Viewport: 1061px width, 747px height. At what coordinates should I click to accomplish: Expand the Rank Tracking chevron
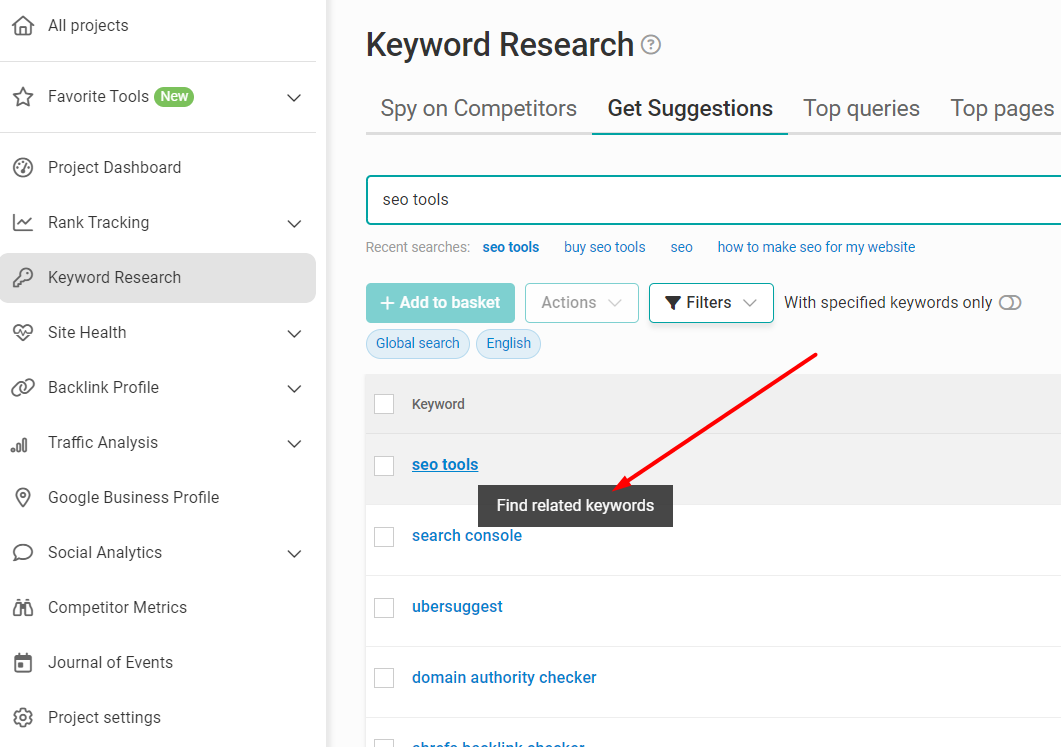pyautogui.click(x=294, y=223)
